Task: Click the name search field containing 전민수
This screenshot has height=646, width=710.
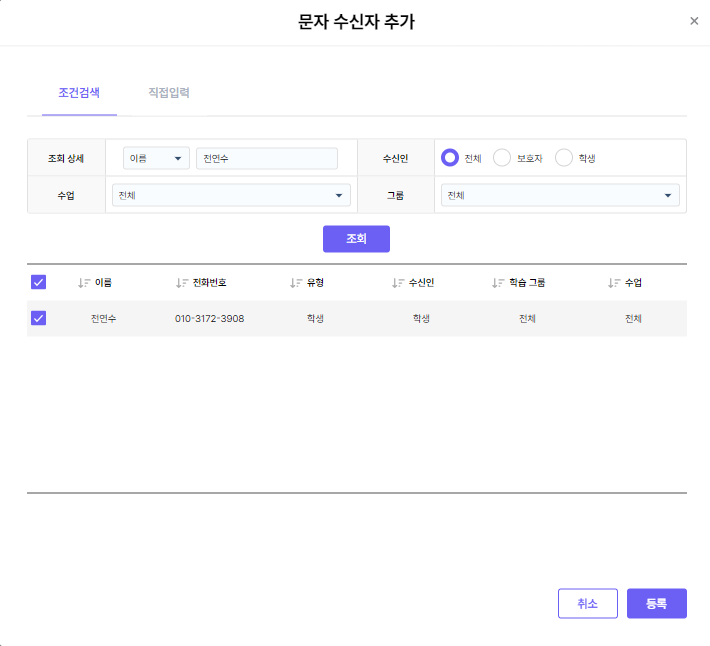Action: click(x=266, y=158)
